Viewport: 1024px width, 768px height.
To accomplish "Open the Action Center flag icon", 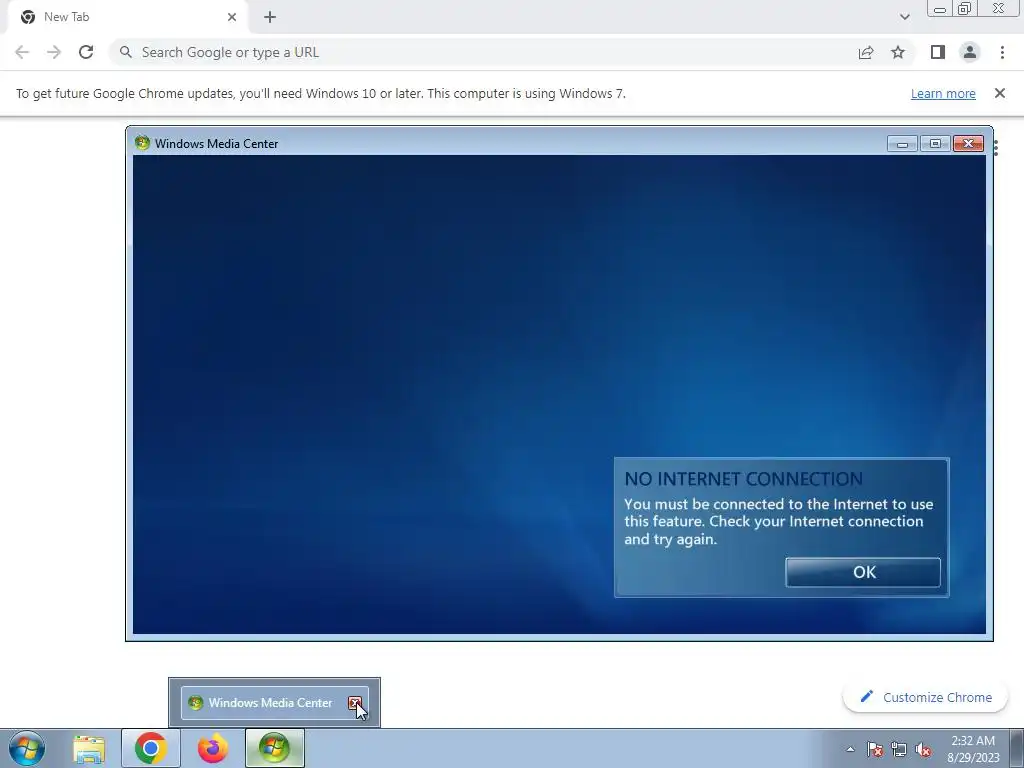I will (875, 749).
